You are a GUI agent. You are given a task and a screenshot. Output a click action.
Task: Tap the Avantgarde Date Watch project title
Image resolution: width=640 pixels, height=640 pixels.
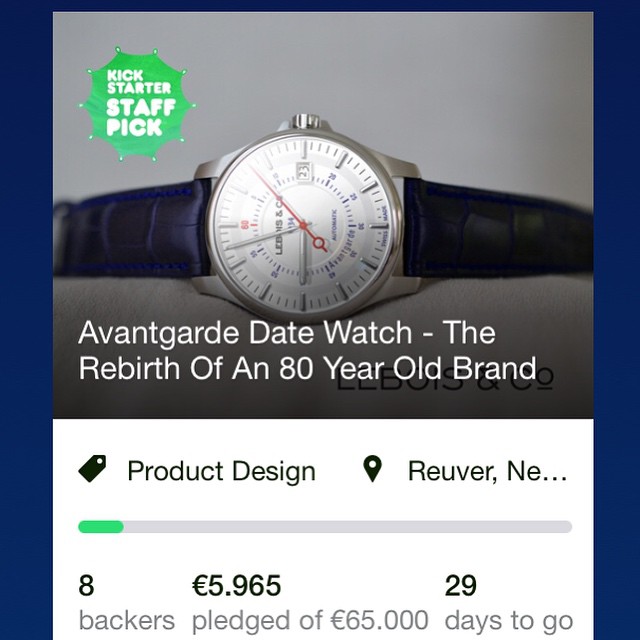(x=307, y=350)
